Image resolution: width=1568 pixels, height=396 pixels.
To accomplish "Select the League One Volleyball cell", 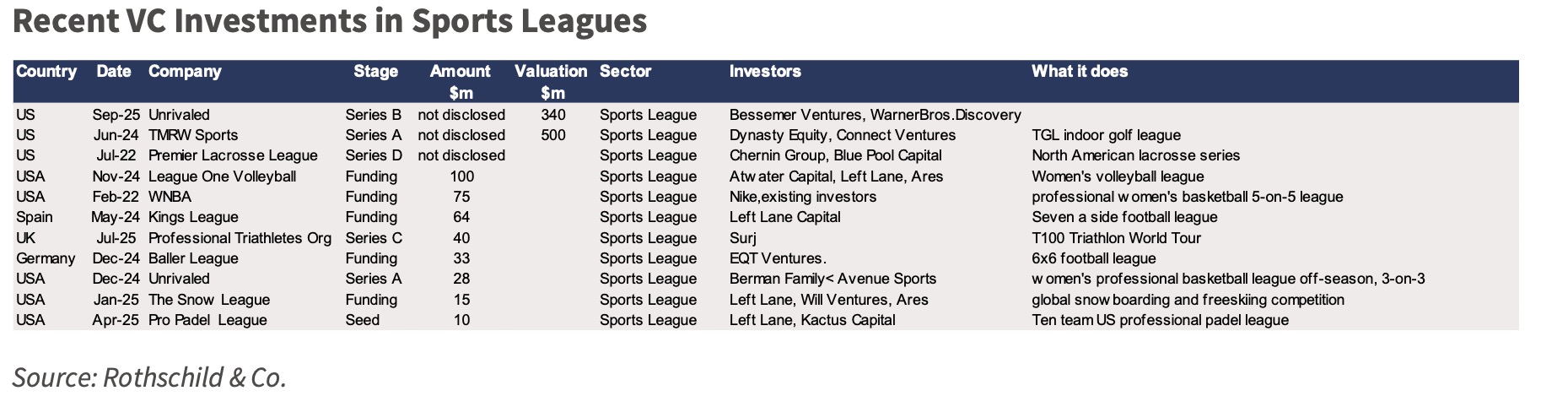I will pyautogui.click(x=222, y=176).
